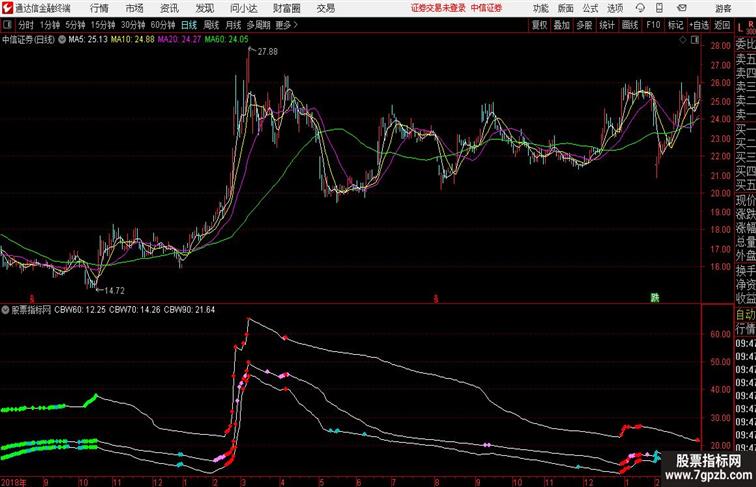Open the 公式 formula menu

click(x=590, y=8)
